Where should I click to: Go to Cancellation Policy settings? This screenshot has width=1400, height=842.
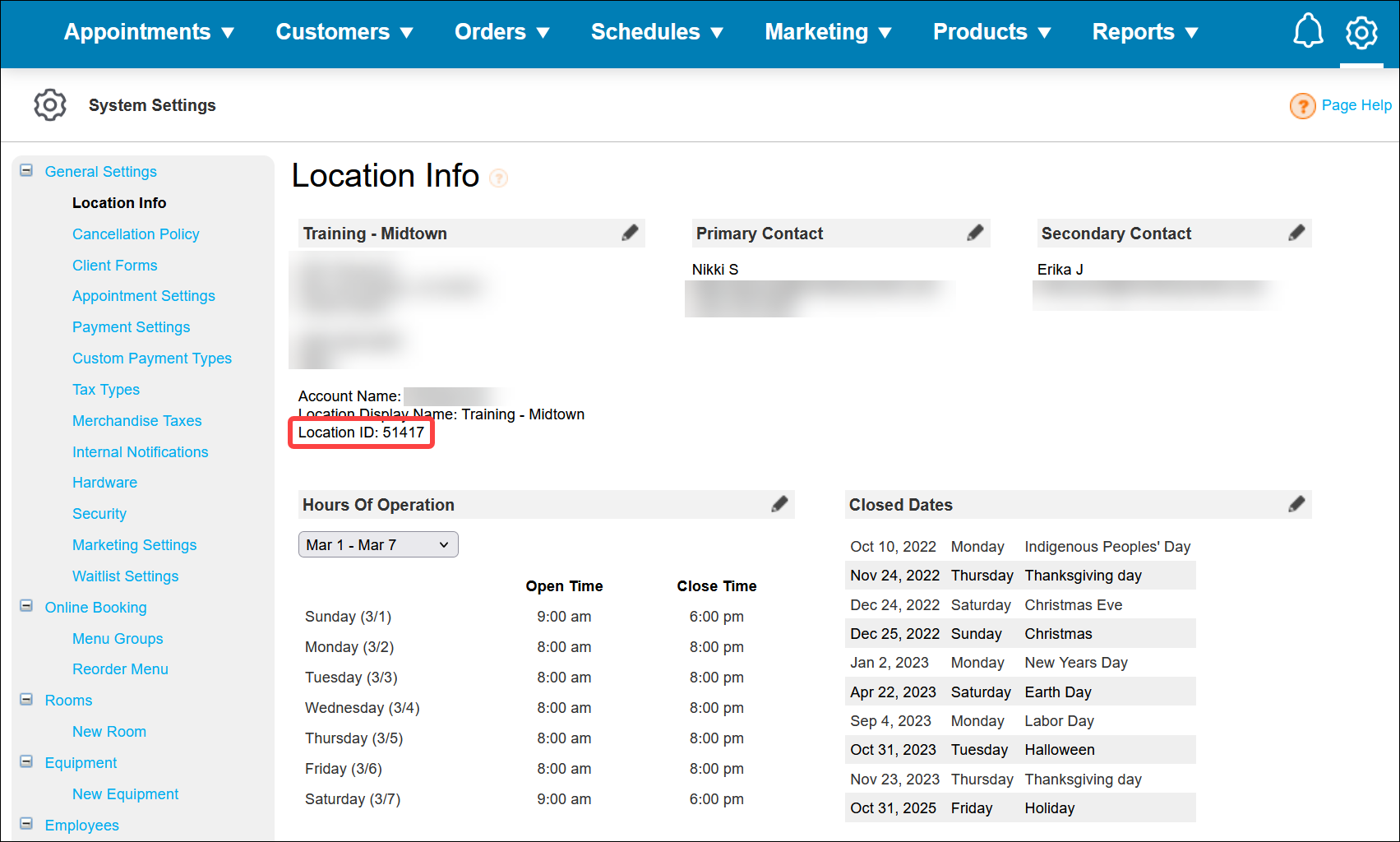(x=136, y=234)
